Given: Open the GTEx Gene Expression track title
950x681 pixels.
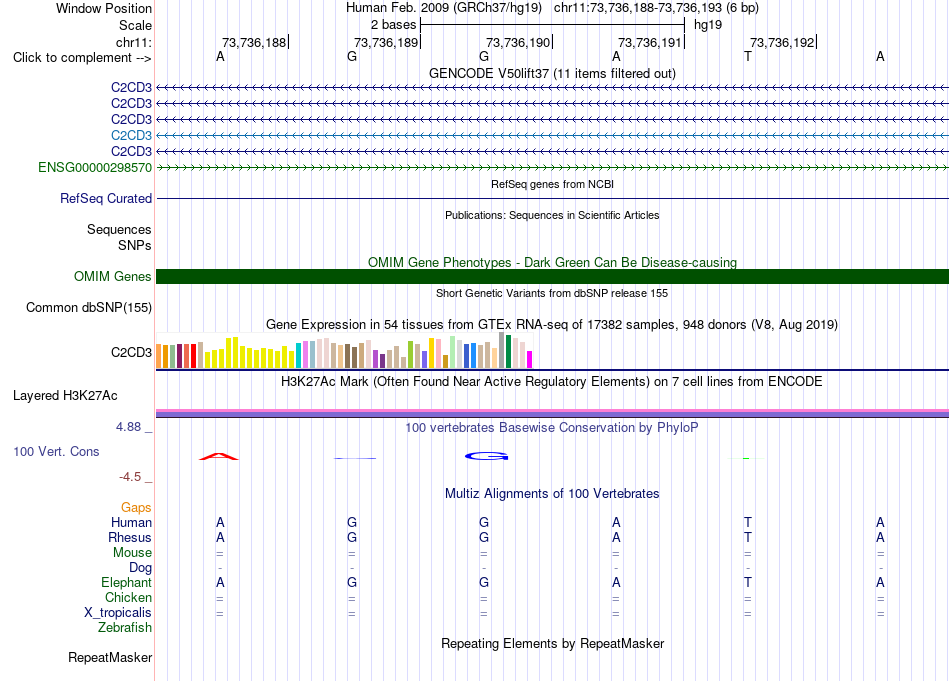Looking at the screenshot, I should click(552, 324).
